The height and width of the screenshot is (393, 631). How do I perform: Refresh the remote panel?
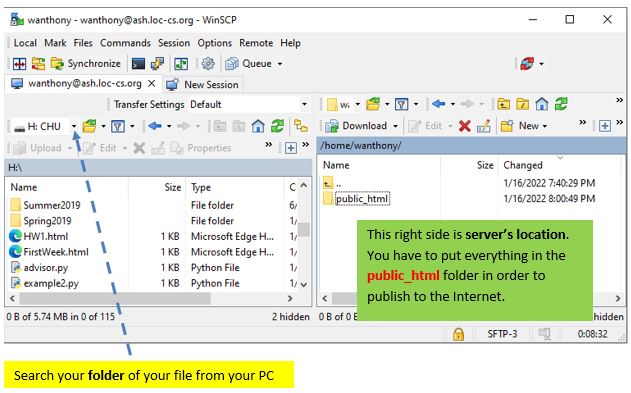coord(561,104)
